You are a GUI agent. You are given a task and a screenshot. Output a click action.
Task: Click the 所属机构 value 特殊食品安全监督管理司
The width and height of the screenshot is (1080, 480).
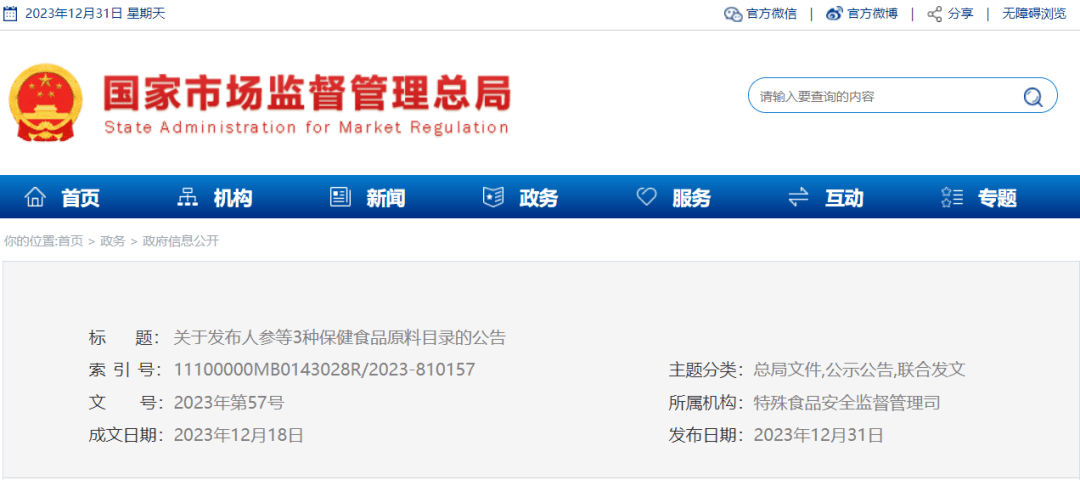pos(847,403)
